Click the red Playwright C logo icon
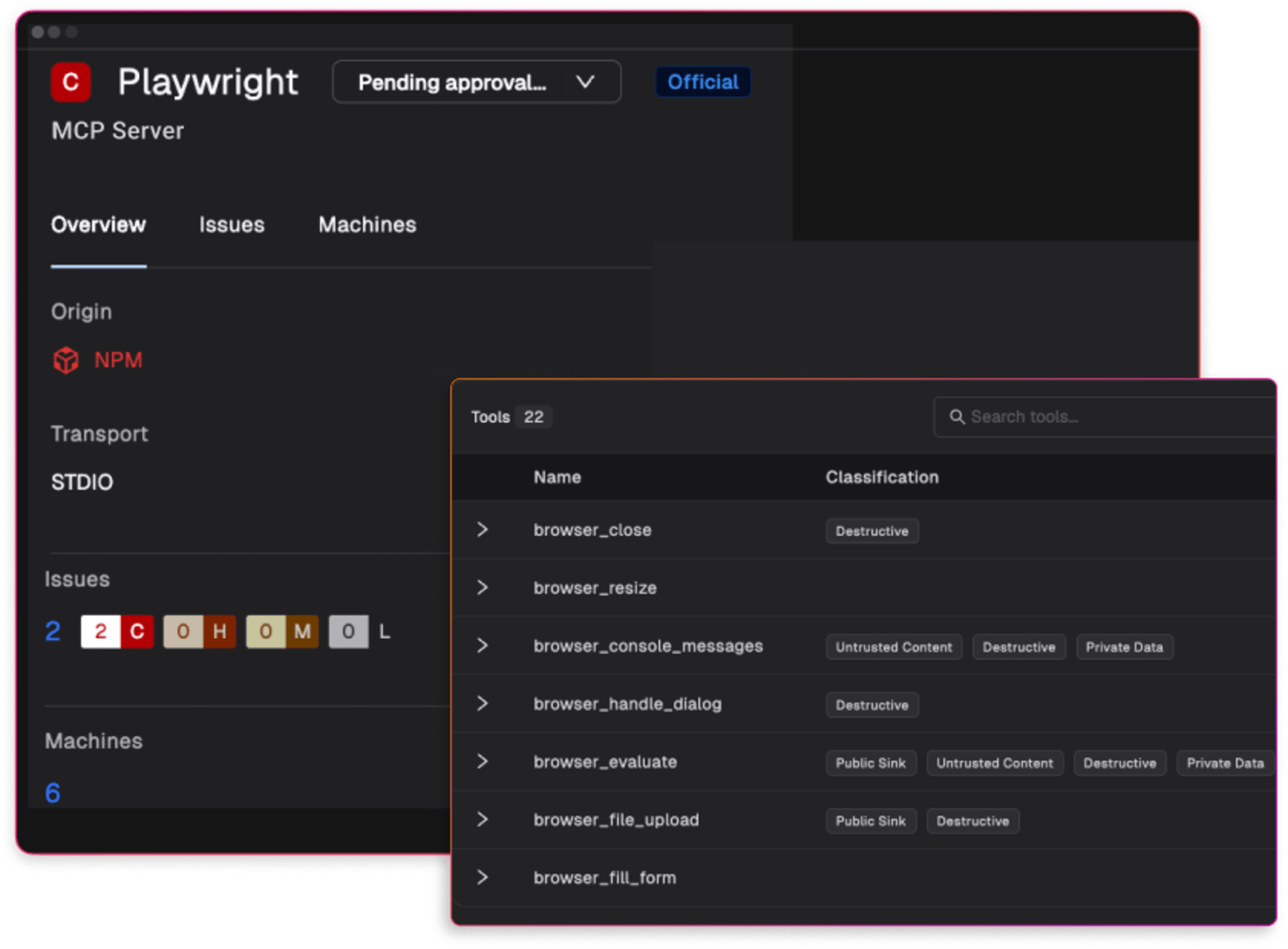 71,82
